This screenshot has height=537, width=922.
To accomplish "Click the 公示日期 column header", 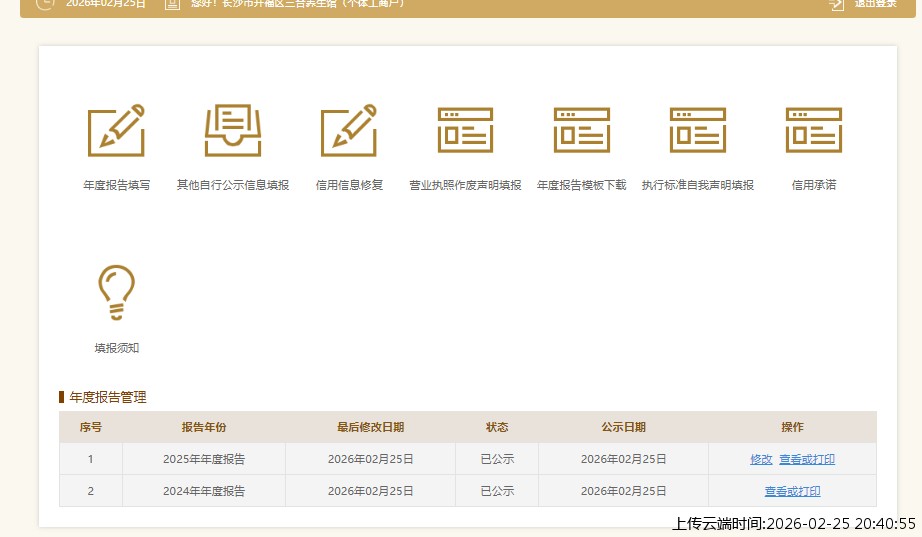I will pos(623,428).
